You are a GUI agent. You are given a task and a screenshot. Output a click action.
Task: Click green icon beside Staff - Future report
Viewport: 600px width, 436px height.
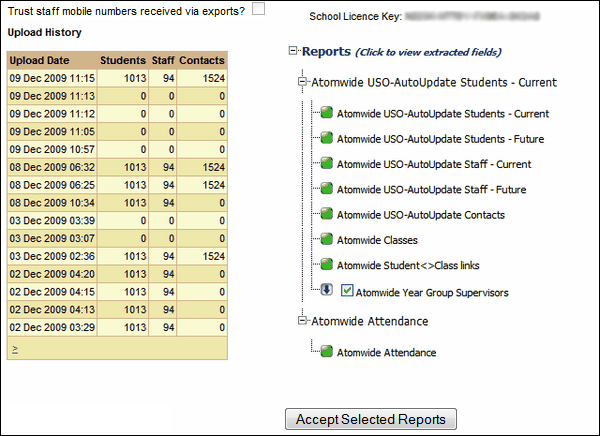(x=326, y=188)
